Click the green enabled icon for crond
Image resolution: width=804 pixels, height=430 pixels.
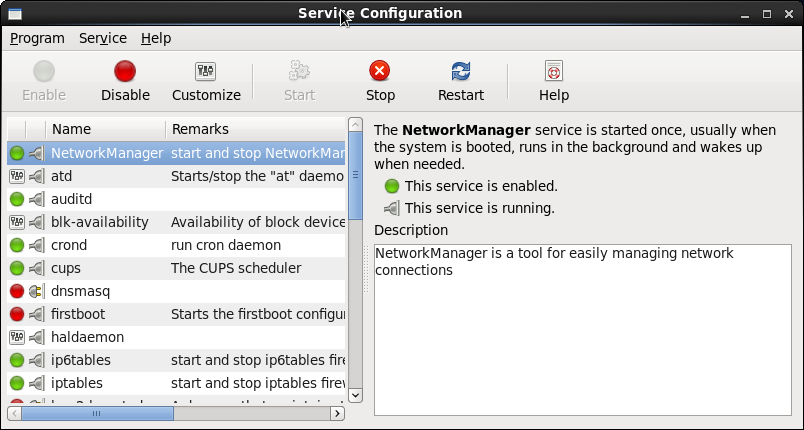17,245
